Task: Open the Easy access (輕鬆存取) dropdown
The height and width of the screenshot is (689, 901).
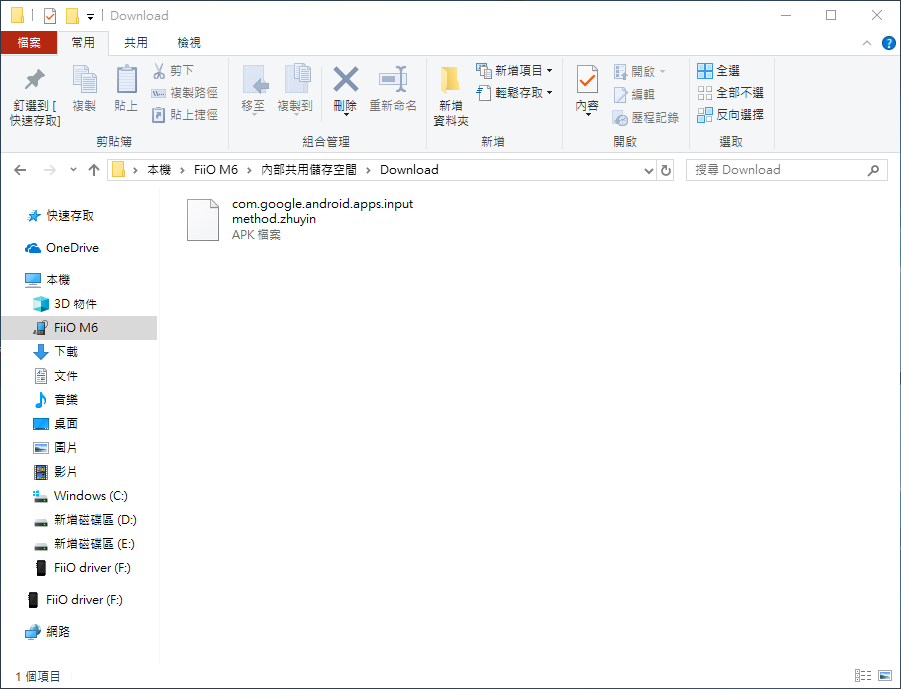Action: pyautogui.click(x=514, y=93)
